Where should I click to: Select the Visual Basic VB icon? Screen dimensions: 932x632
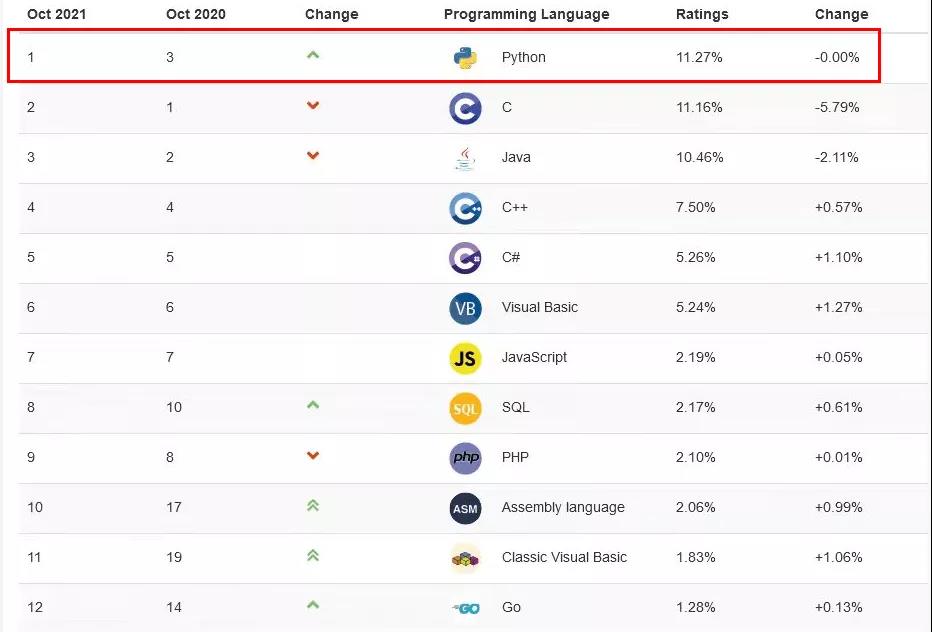(465, 308)
